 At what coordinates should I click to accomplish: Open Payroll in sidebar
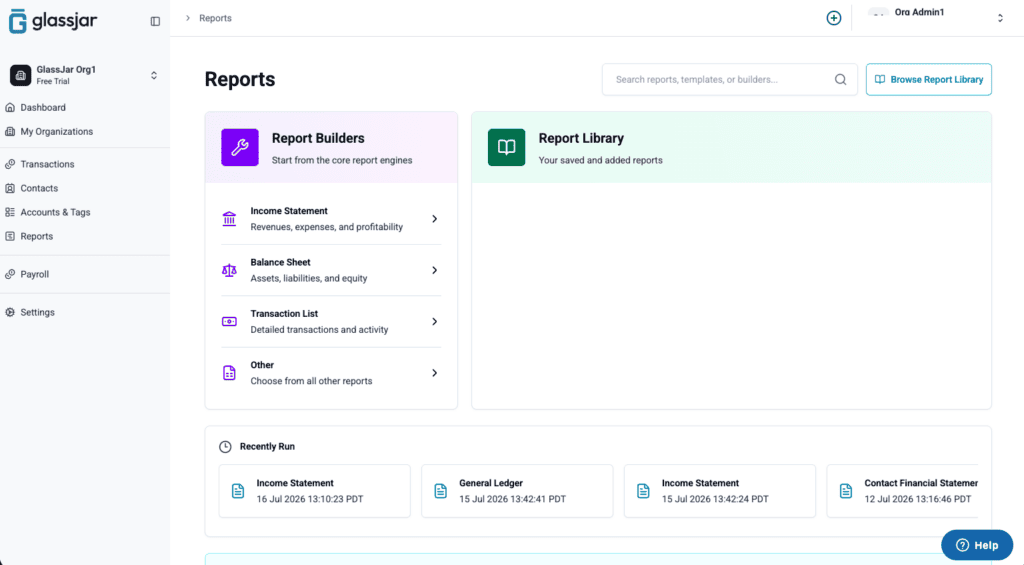tap(34, 274)
